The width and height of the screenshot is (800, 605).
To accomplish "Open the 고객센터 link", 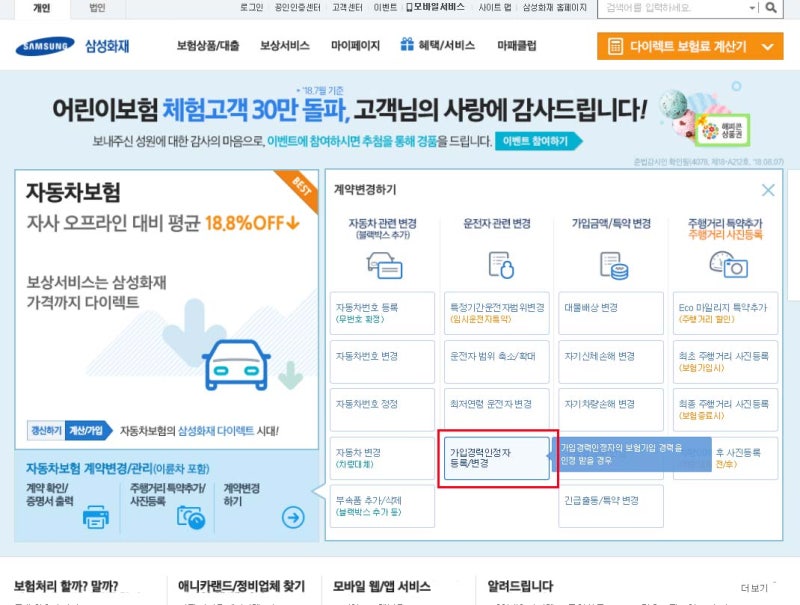I will 347,8.
